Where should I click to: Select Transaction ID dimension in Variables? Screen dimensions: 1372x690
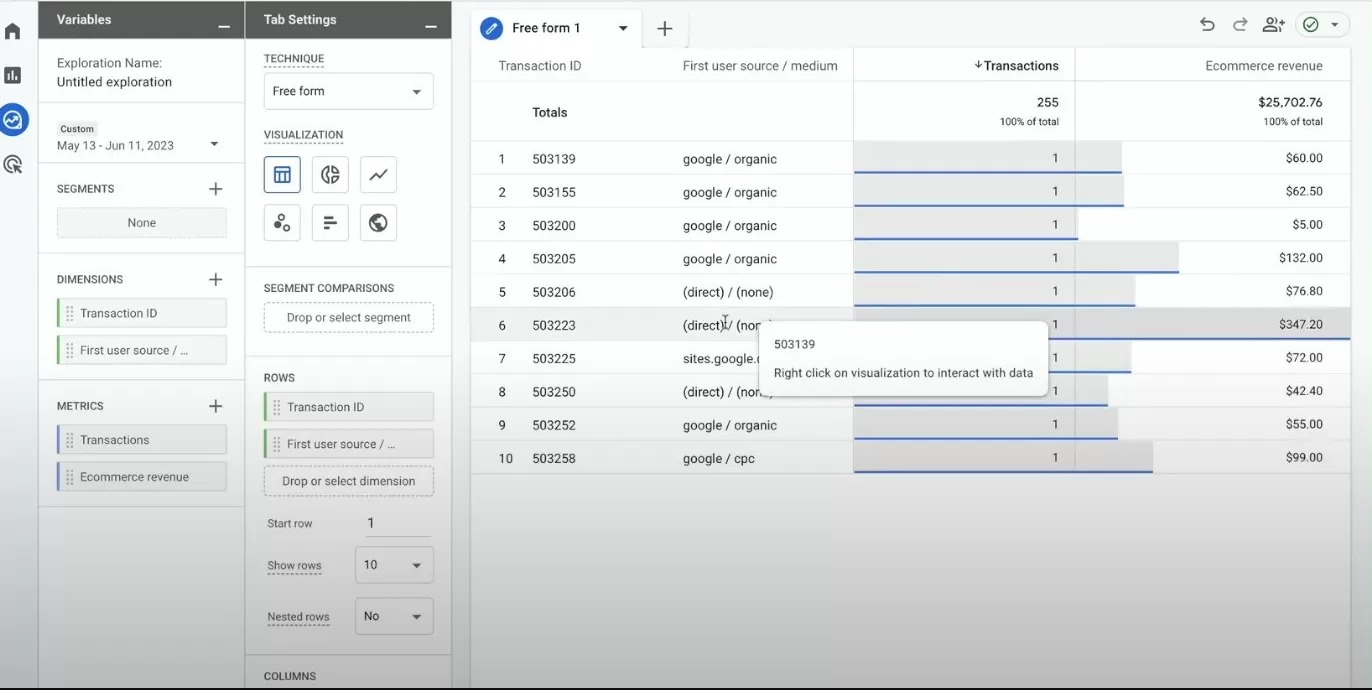pyautogui.click(x=141, y=313)
